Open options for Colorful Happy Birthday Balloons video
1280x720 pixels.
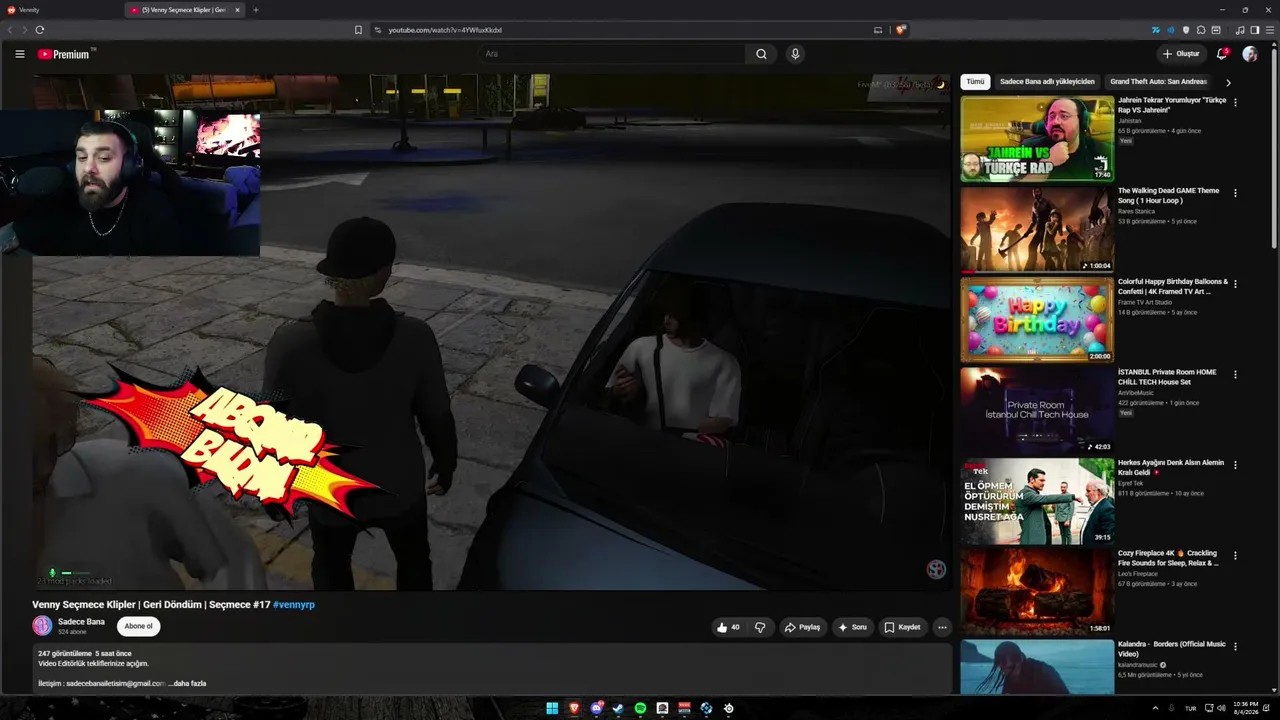(1235, 284)
